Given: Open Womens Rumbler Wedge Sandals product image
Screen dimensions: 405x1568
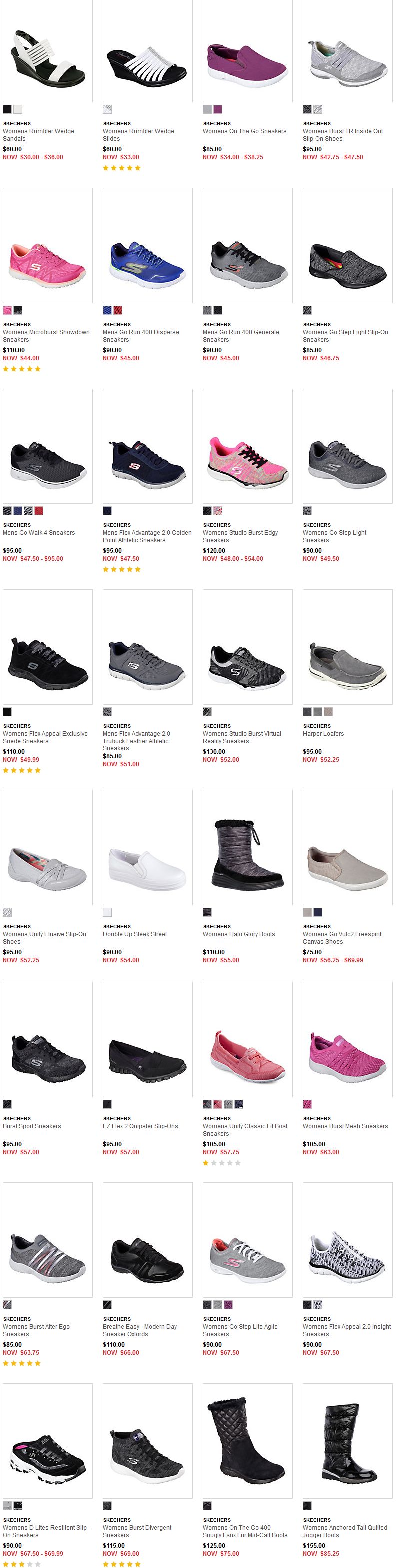Looking at the screenshot, I should (48, 51).
